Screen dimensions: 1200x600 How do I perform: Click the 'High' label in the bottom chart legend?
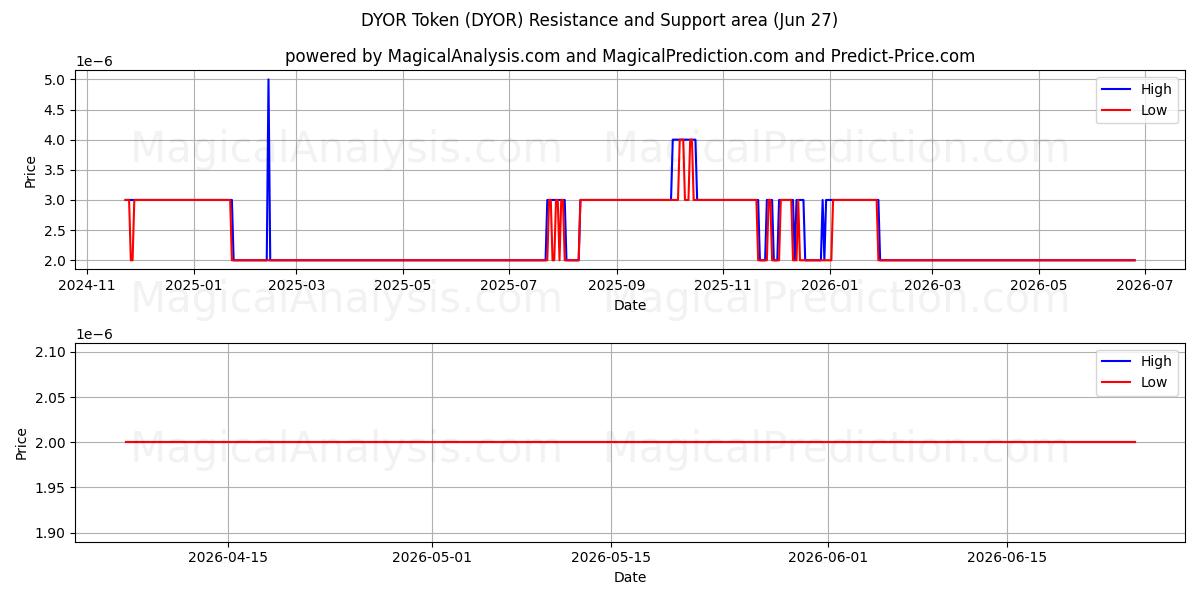click(x=1156, y=361)
